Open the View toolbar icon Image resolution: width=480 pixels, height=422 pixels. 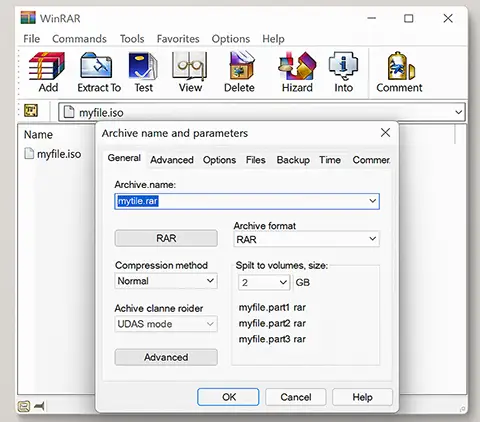(x=189, y=67)
